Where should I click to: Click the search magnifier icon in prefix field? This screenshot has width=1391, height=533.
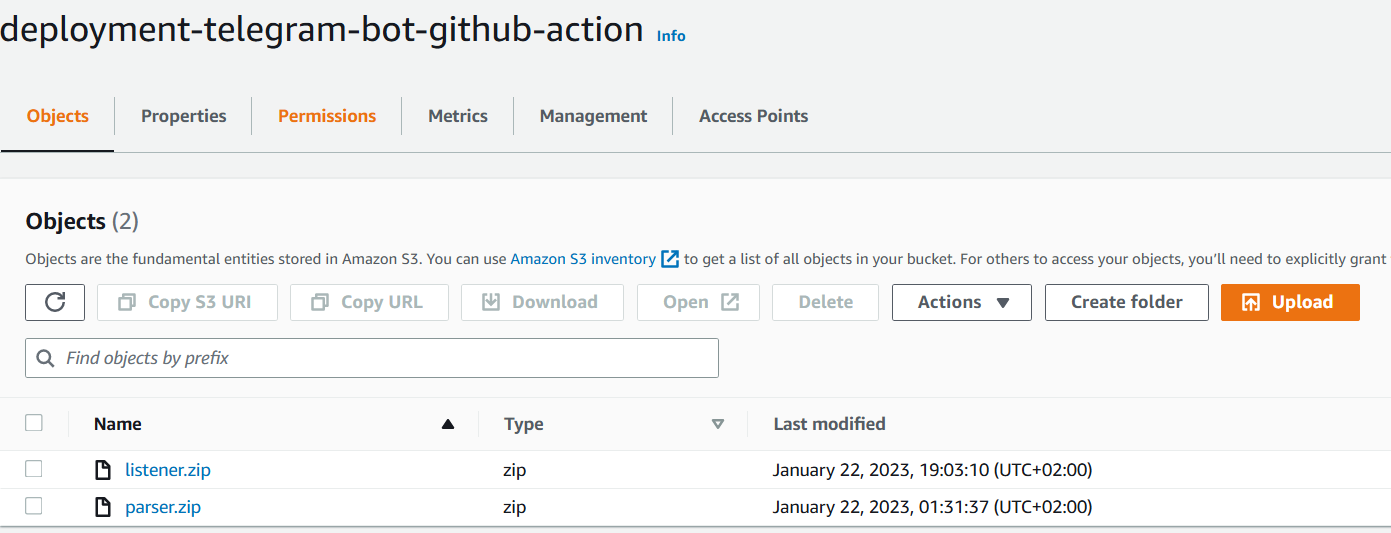45,358
